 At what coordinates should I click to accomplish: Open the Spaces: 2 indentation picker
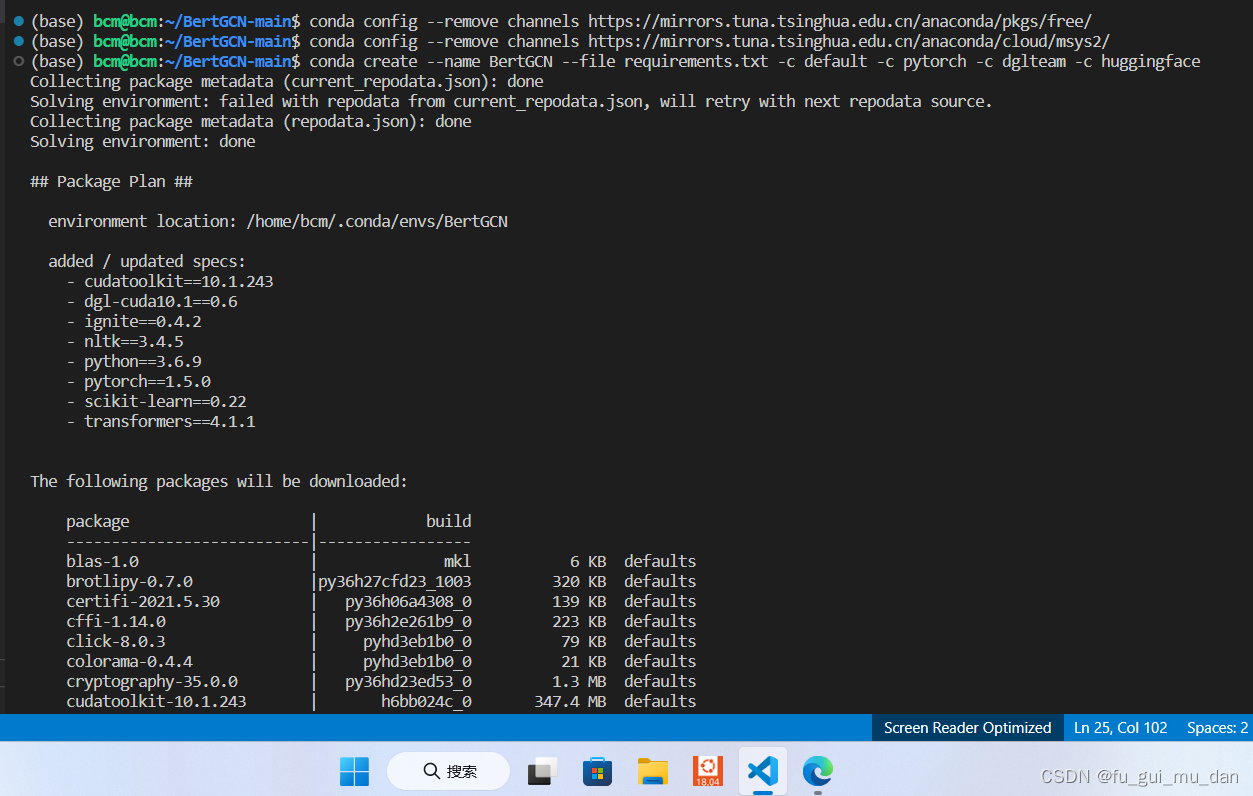coord(1216,727)
